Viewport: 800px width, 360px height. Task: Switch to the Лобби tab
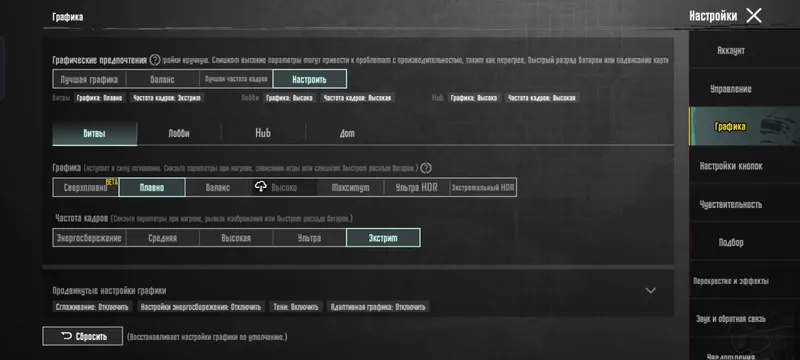tap(179, 134)
